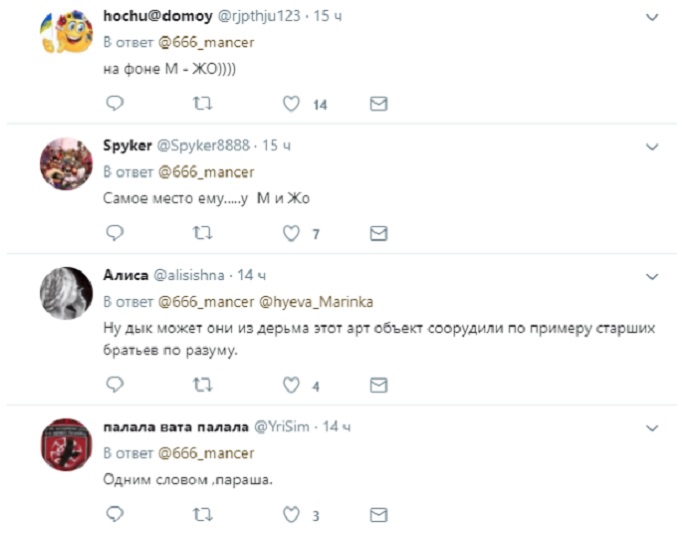Send hochu@domoy's tweet via direct message
677x534 pixels.
(379, 104)
